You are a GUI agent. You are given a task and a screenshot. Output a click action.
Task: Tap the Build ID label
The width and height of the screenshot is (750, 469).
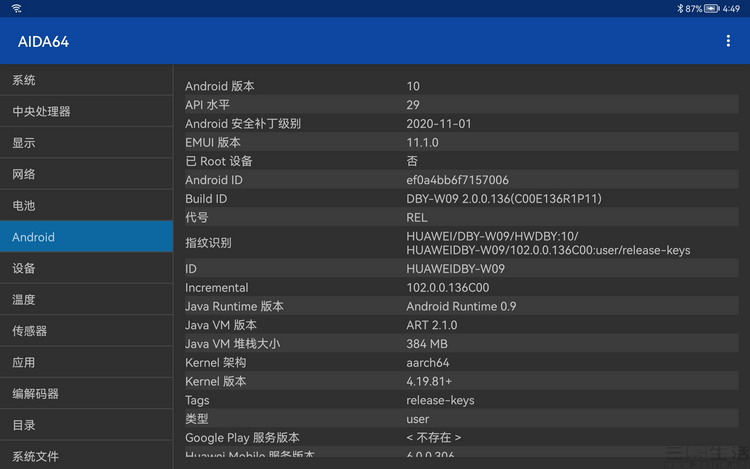(206, 198)
